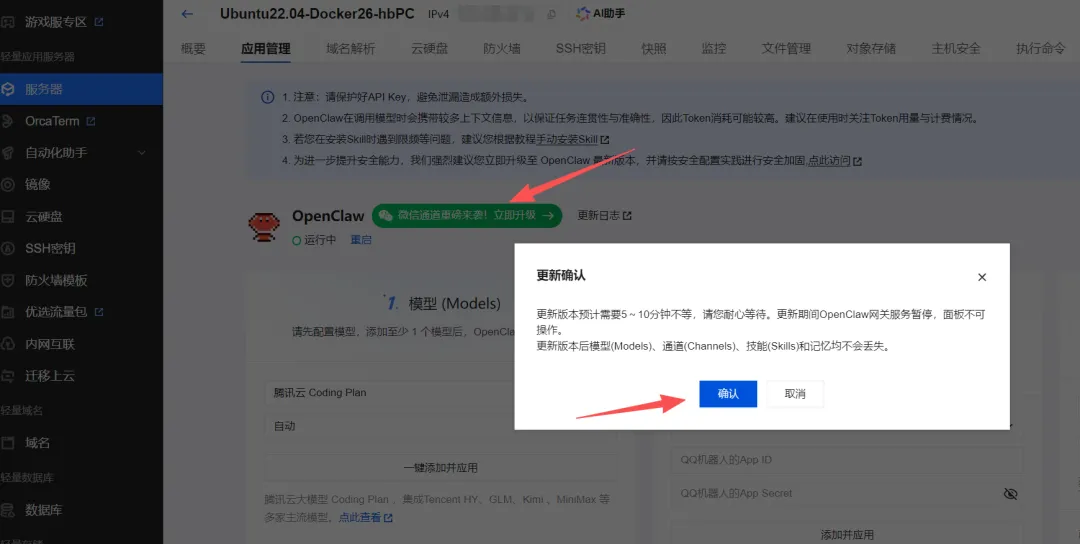Close the 更新确认 dialog
The image size is (1080, 544).
pyautogui.click(x=982, y=277)
